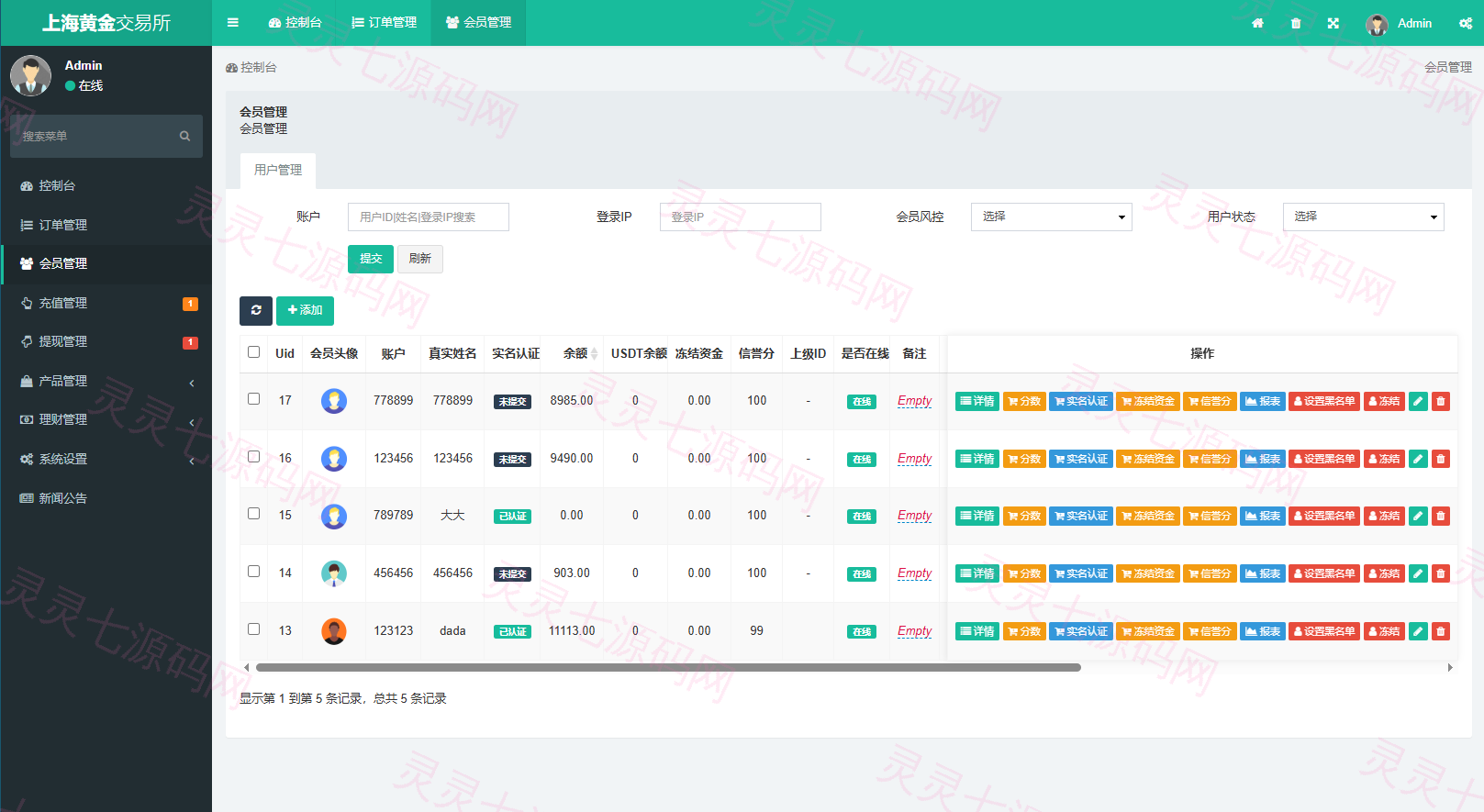This screenshot has height=812, width=1484.
Task: Check the row checkbox for Uid 14
Action: click(254, 572)
